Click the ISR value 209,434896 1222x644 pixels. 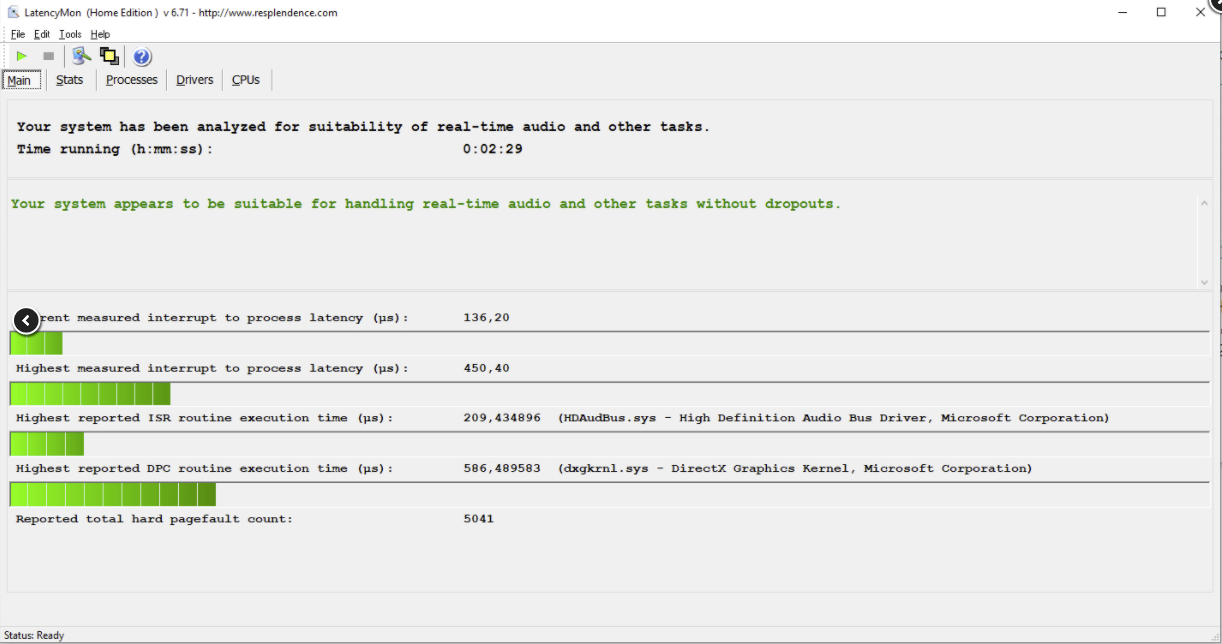coord(502,418)
